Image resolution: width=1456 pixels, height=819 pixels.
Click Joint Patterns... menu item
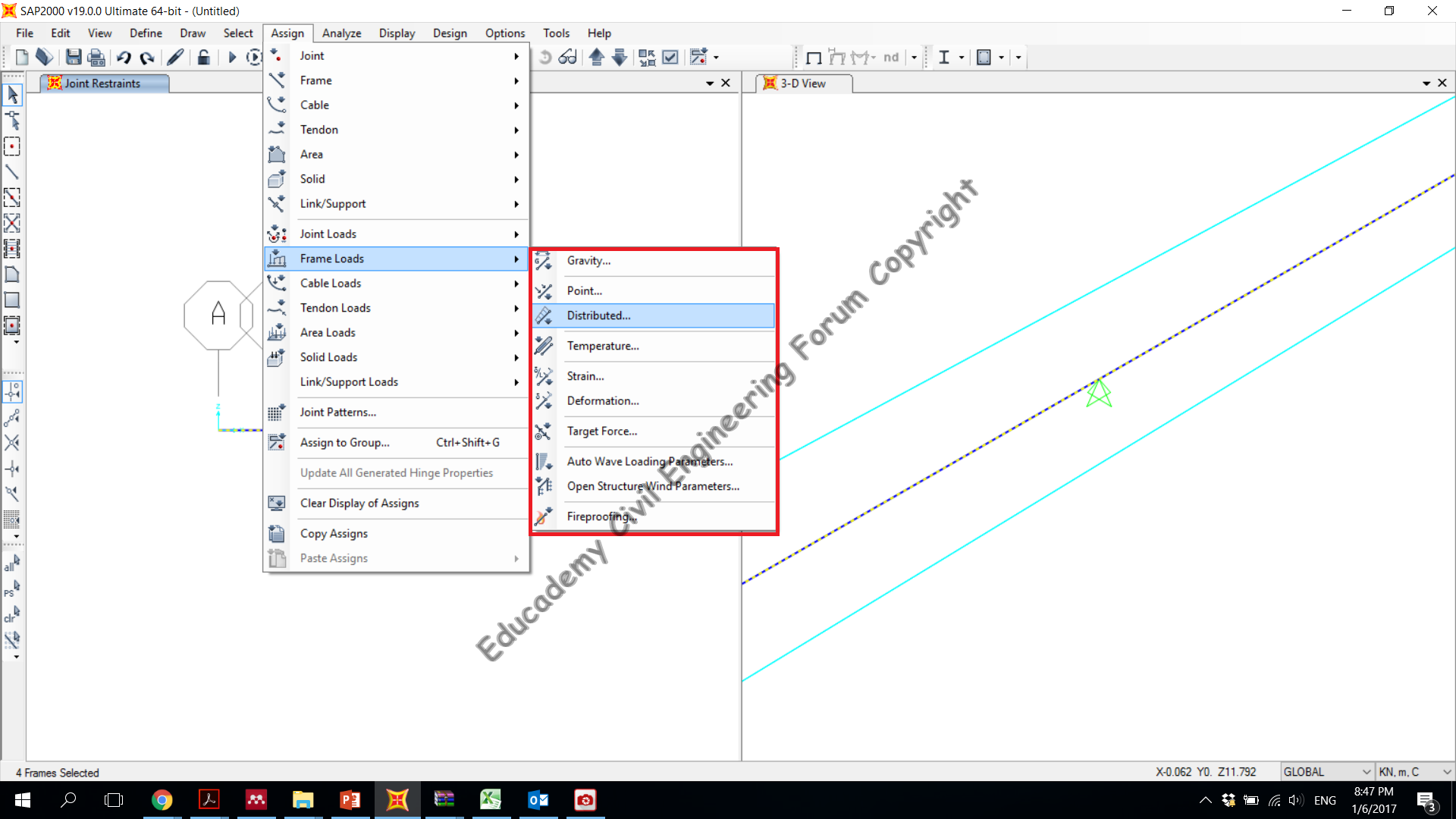pyautogui.click(x=396, y=413)
